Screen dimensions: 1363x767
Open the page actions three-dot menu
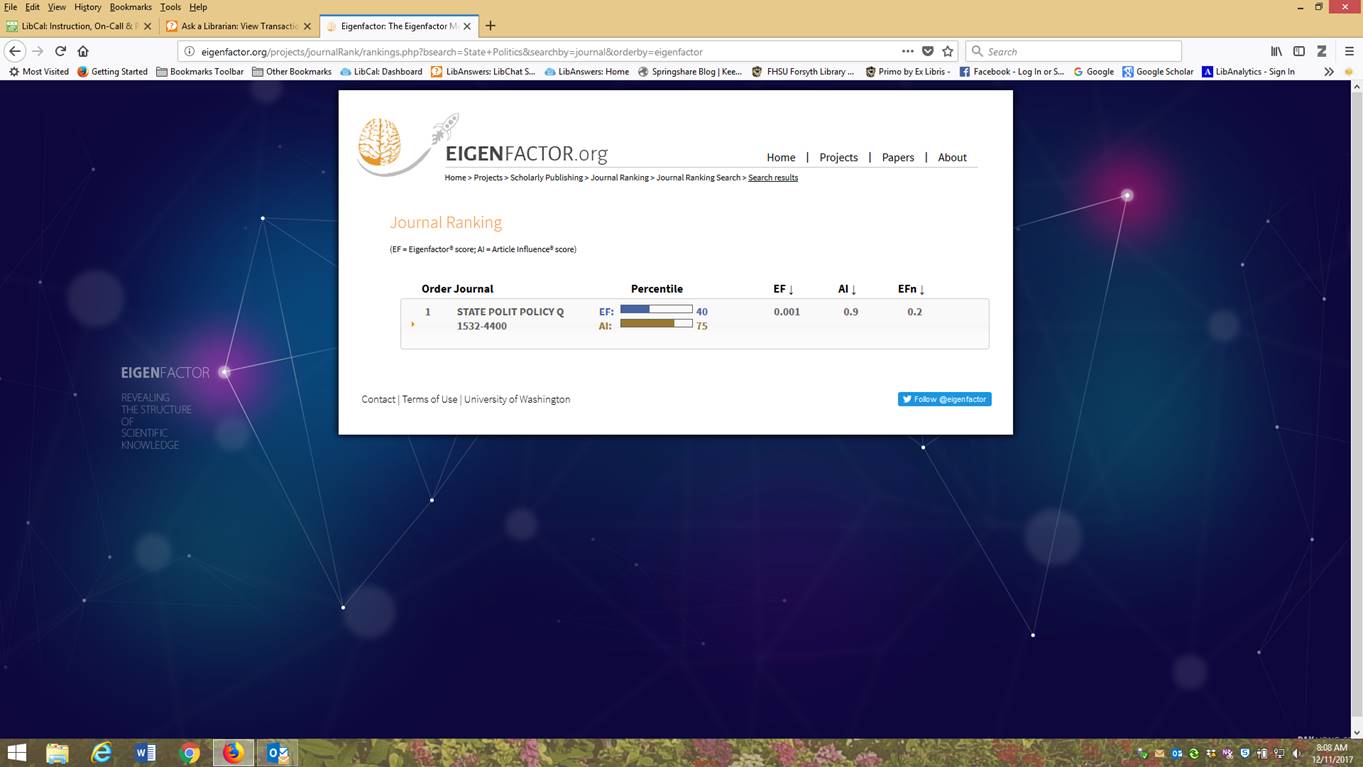(907, 51)
